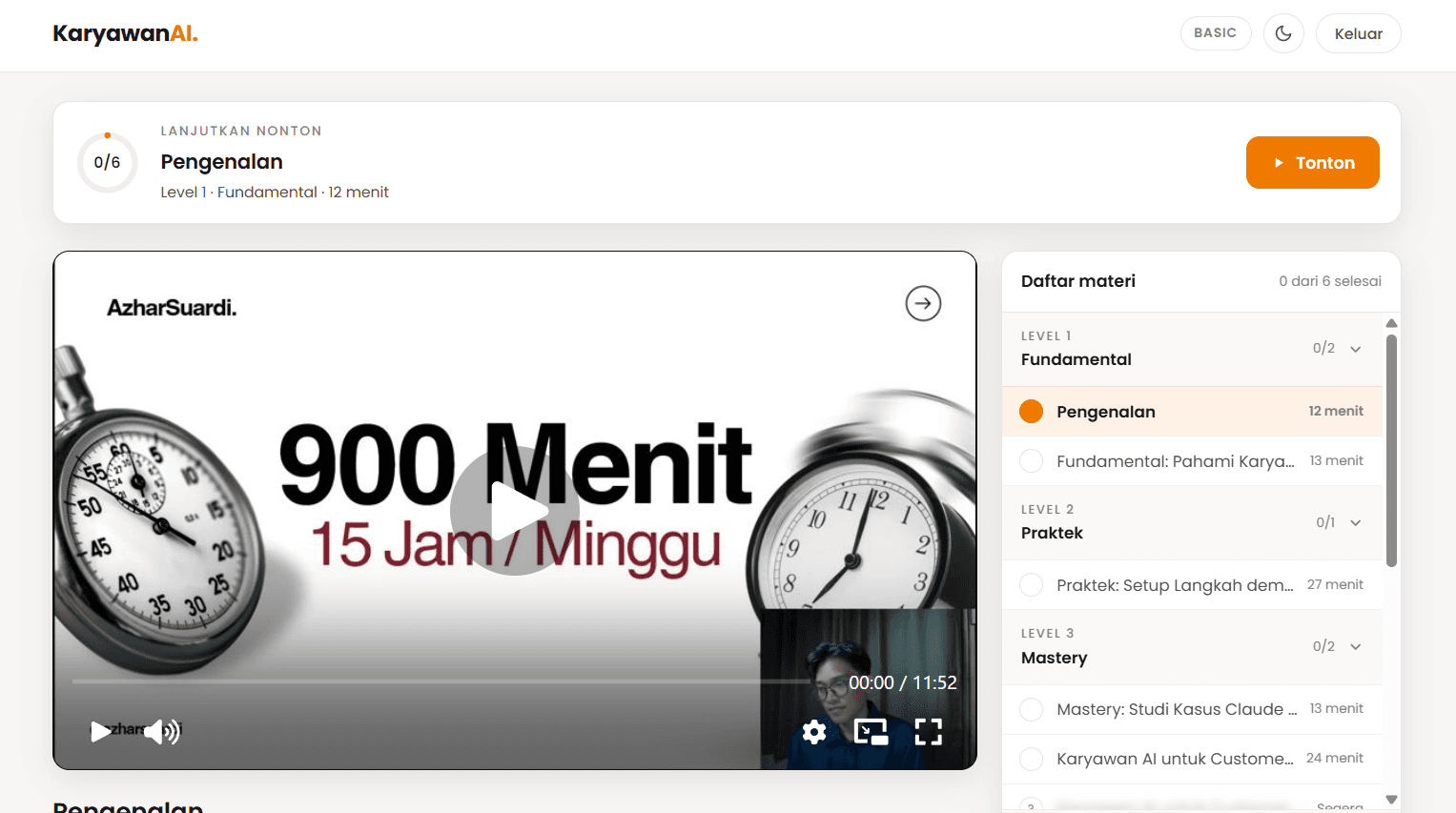The width and height of the screenshot is (1456, 813).
Task: Mark Praktek: Setup Langkah lesson circle
Action: pos(1031,585)
